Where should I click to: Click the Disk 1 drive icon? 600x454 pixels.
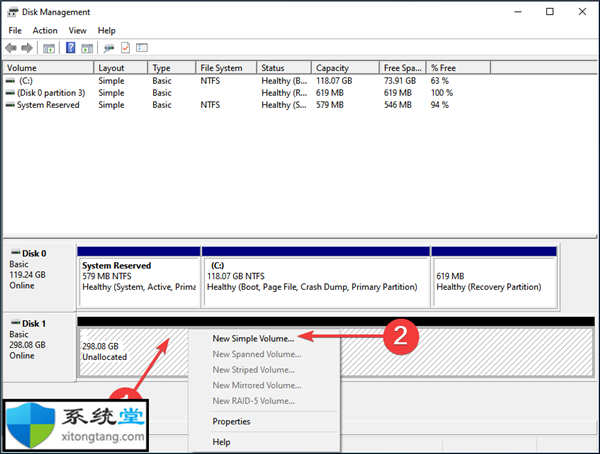[15, 323]
